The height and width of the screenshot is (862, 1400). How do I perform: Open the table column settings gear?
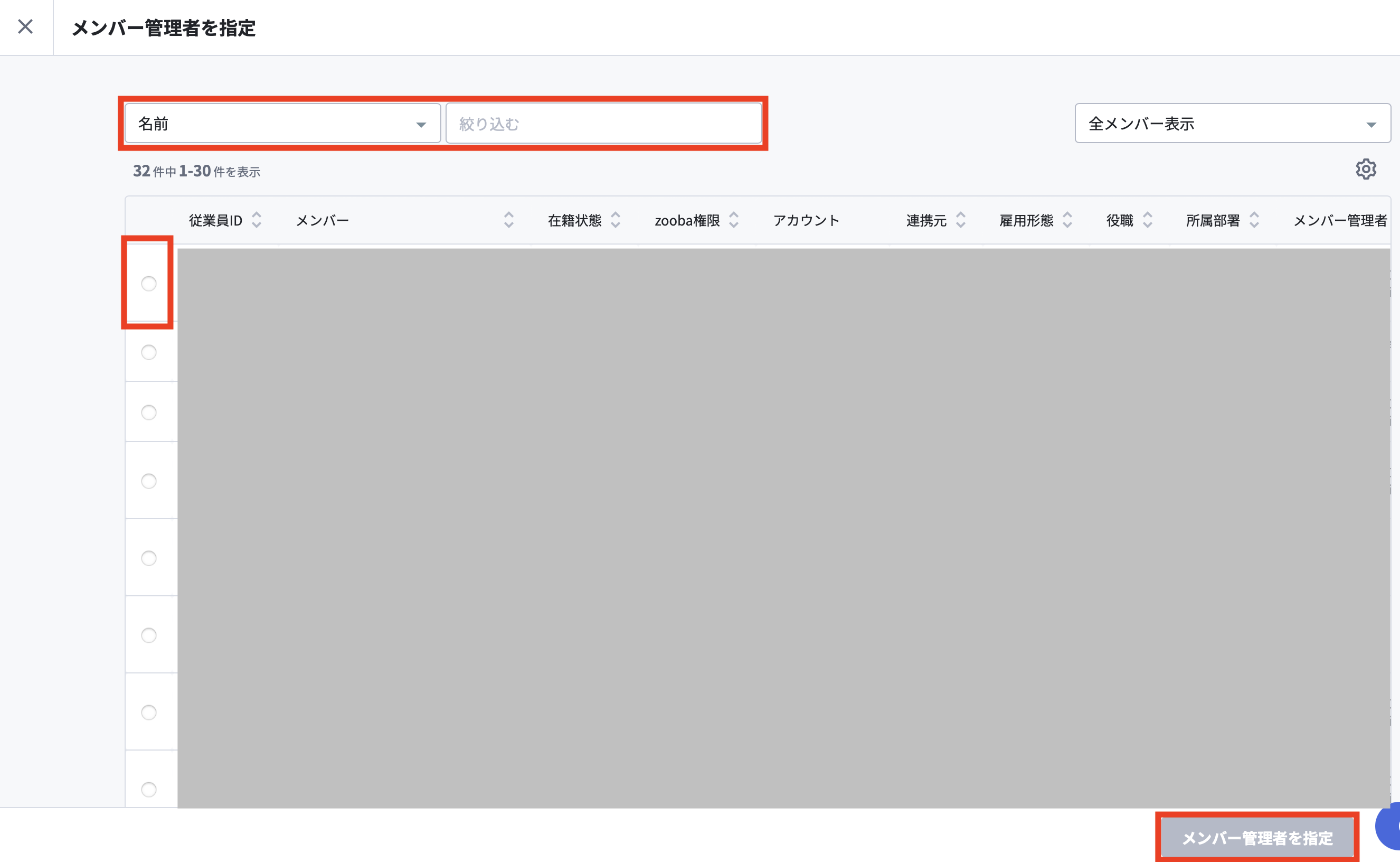click(1366, 170)
